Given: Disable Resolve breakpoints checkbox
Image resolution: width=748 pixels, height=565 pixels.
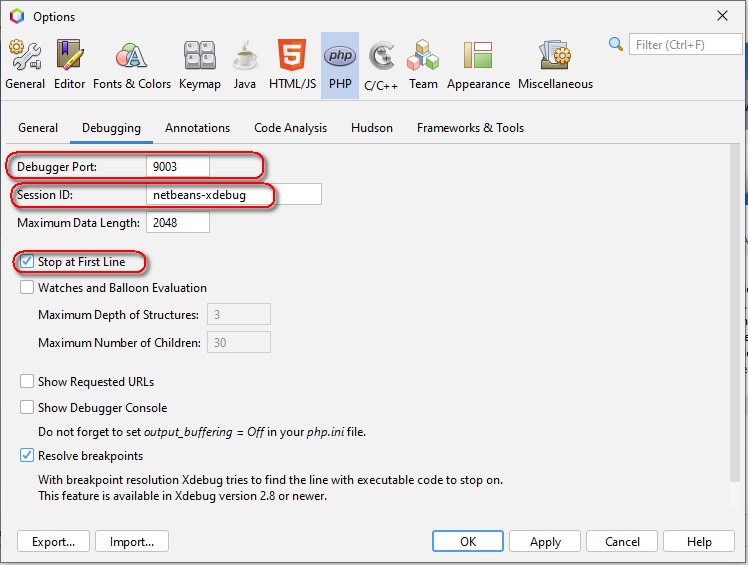Looking at the screenshot, I should (x=27, y=456).
